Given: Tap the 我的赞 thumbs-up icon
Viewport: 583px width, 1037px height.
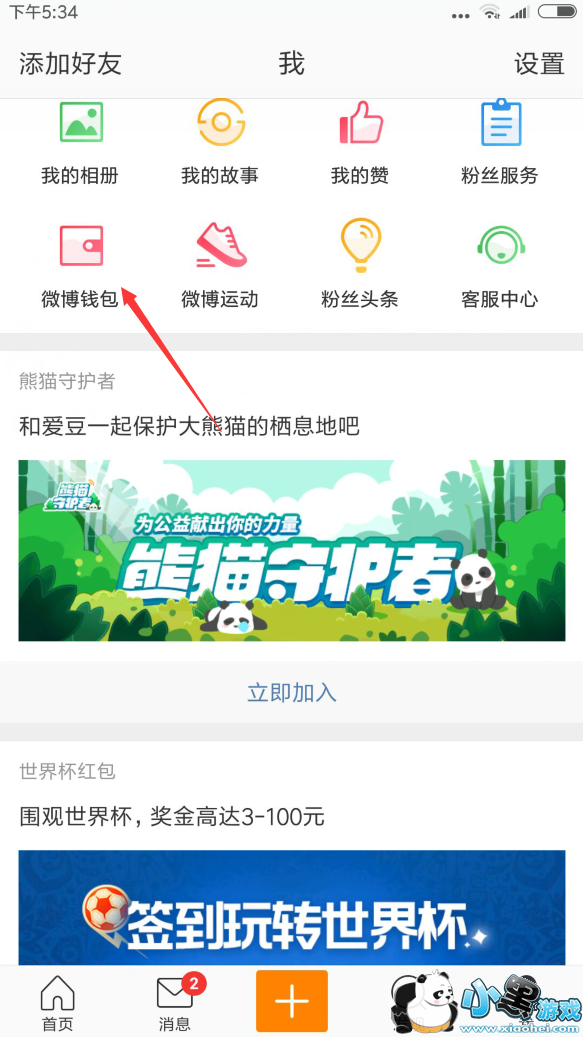Looking at the screenshot, I should 361,122.
